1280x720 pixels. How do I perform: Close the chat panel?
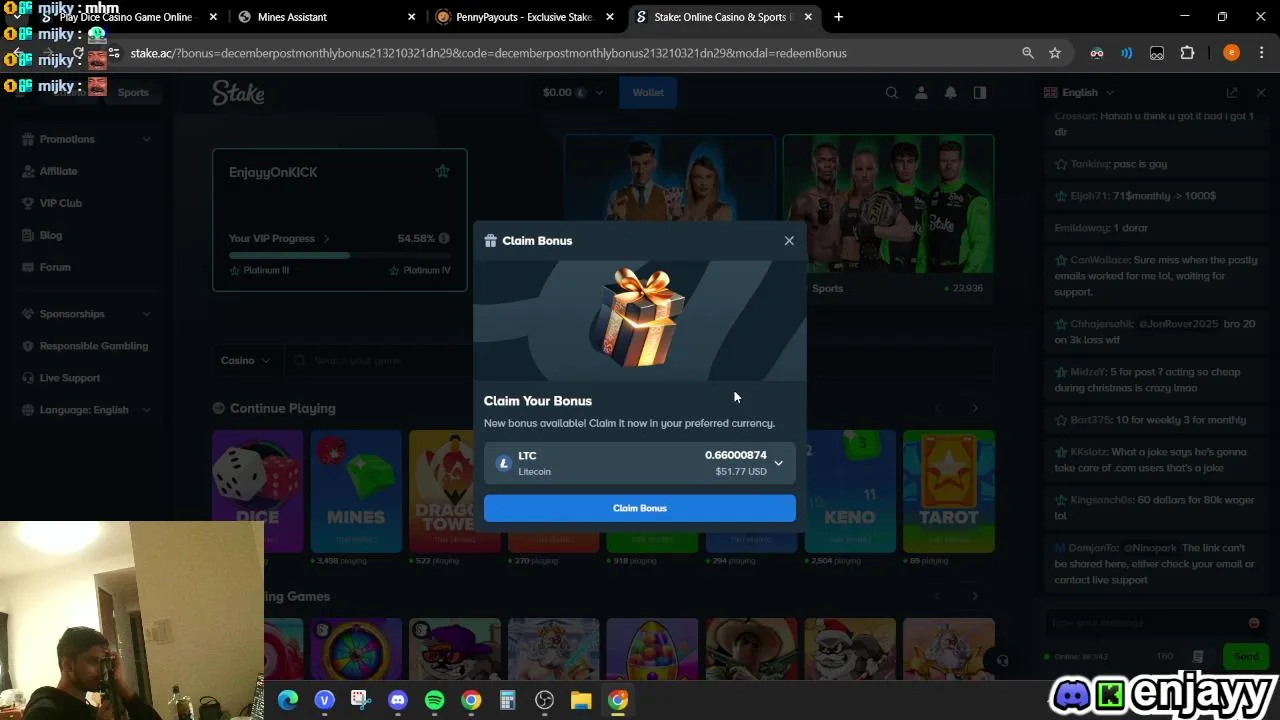click(x=1261, y=93)
